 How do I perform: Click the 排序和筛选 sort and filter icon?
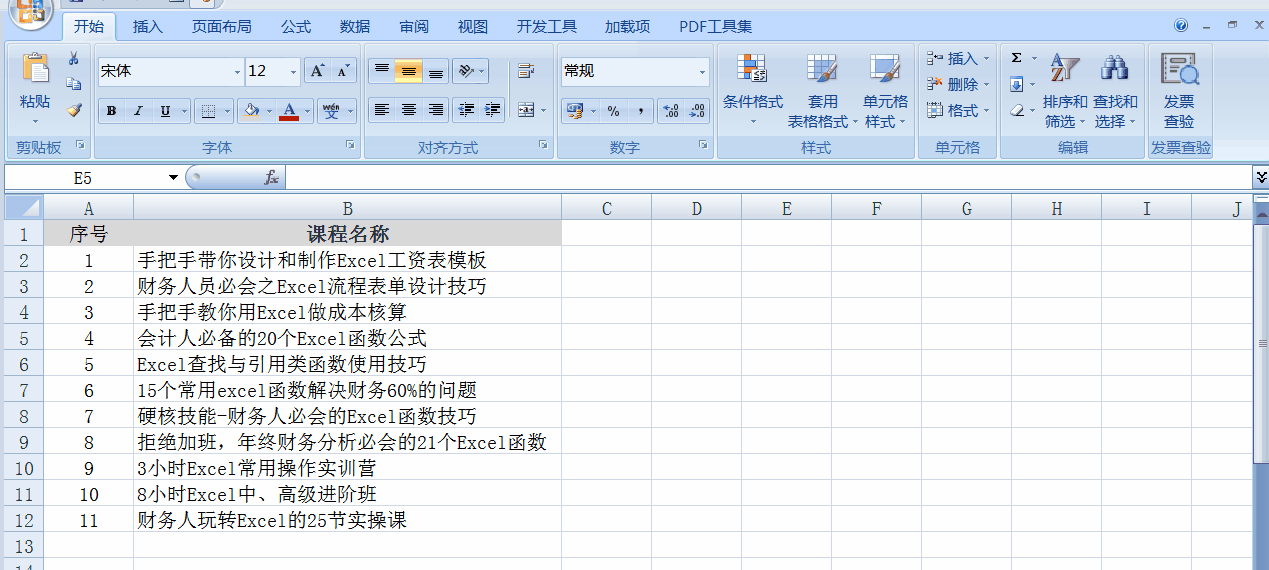tap(1064, 68)
